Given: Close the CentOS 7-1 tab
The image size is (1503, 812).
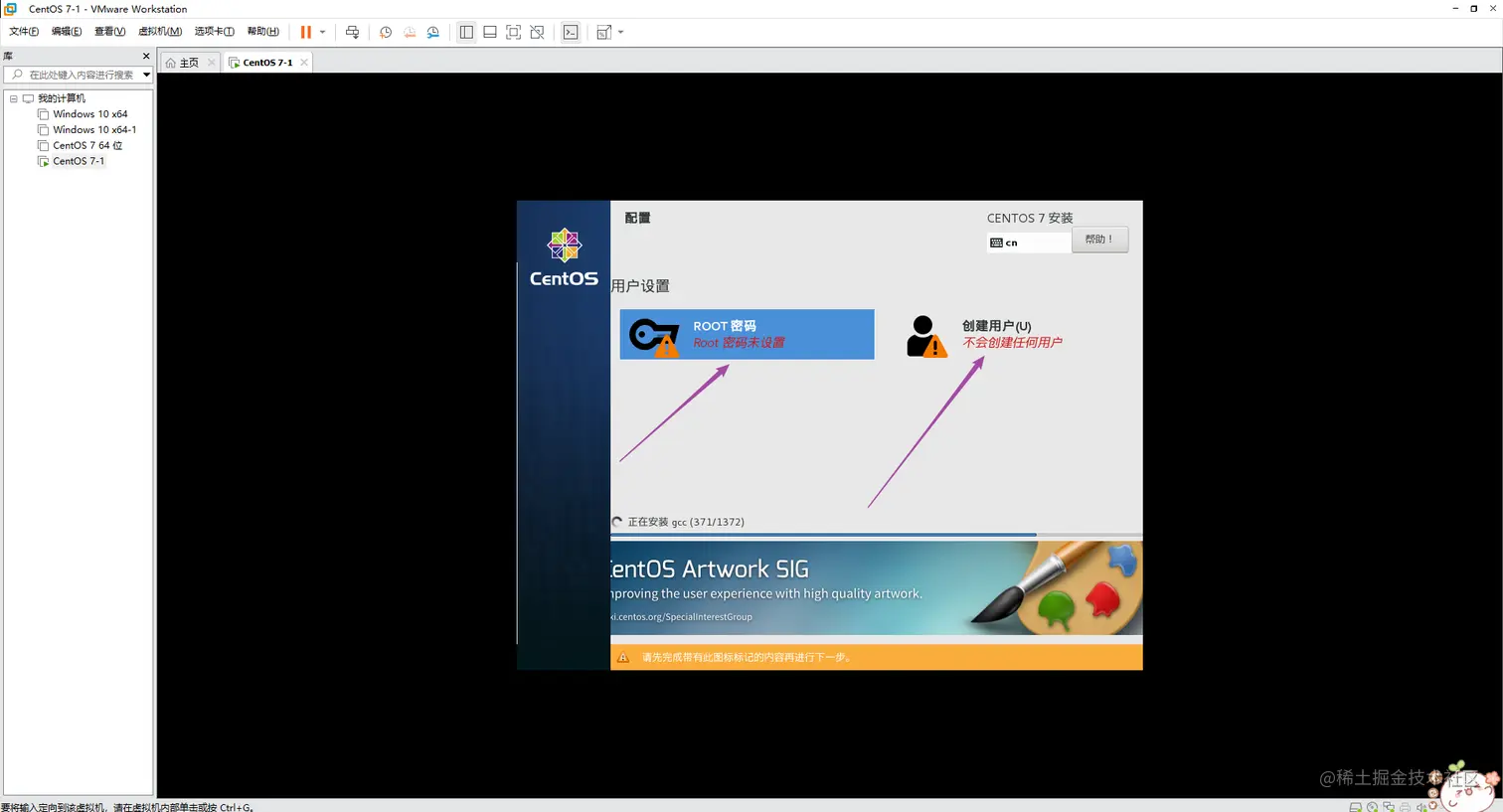Looking at the screenshot, I should 304,63.
